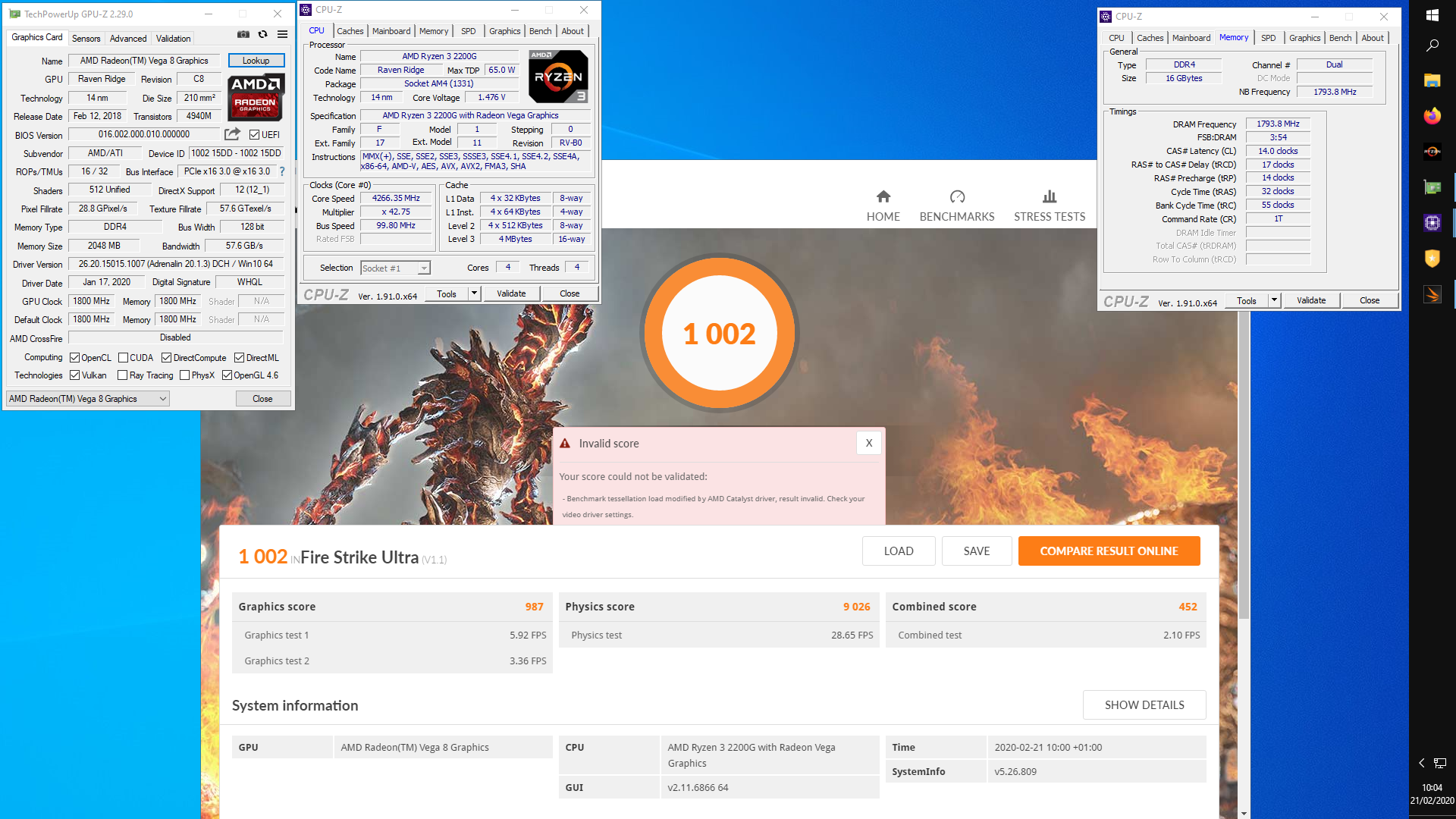The image size is (1456, 819).
Task: Open File Explorer from the taskbar
Action: tap(1432, 80)
